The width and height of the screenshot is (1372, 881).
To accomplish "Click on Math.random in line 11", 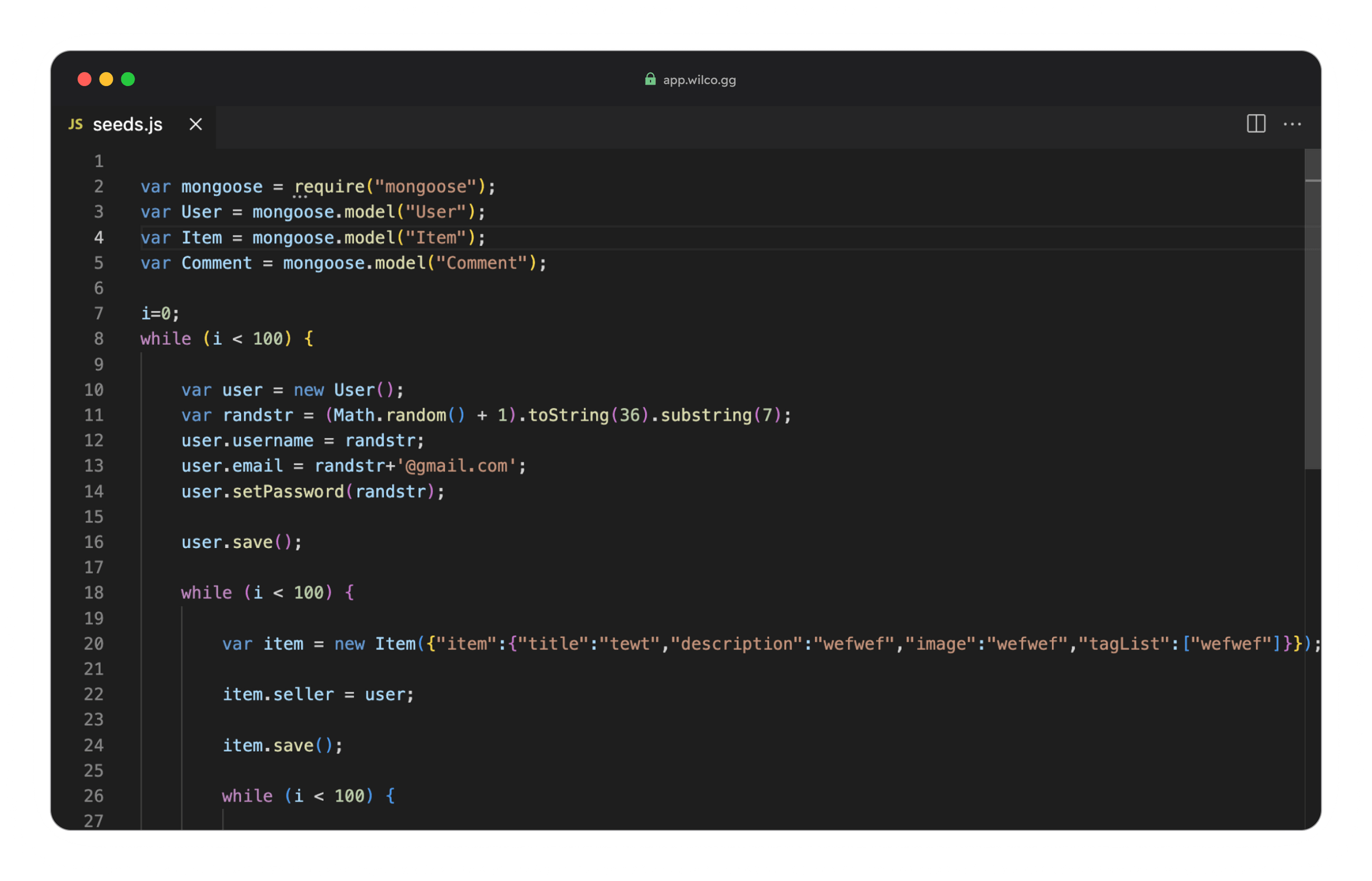I will [x=389, y=415].
